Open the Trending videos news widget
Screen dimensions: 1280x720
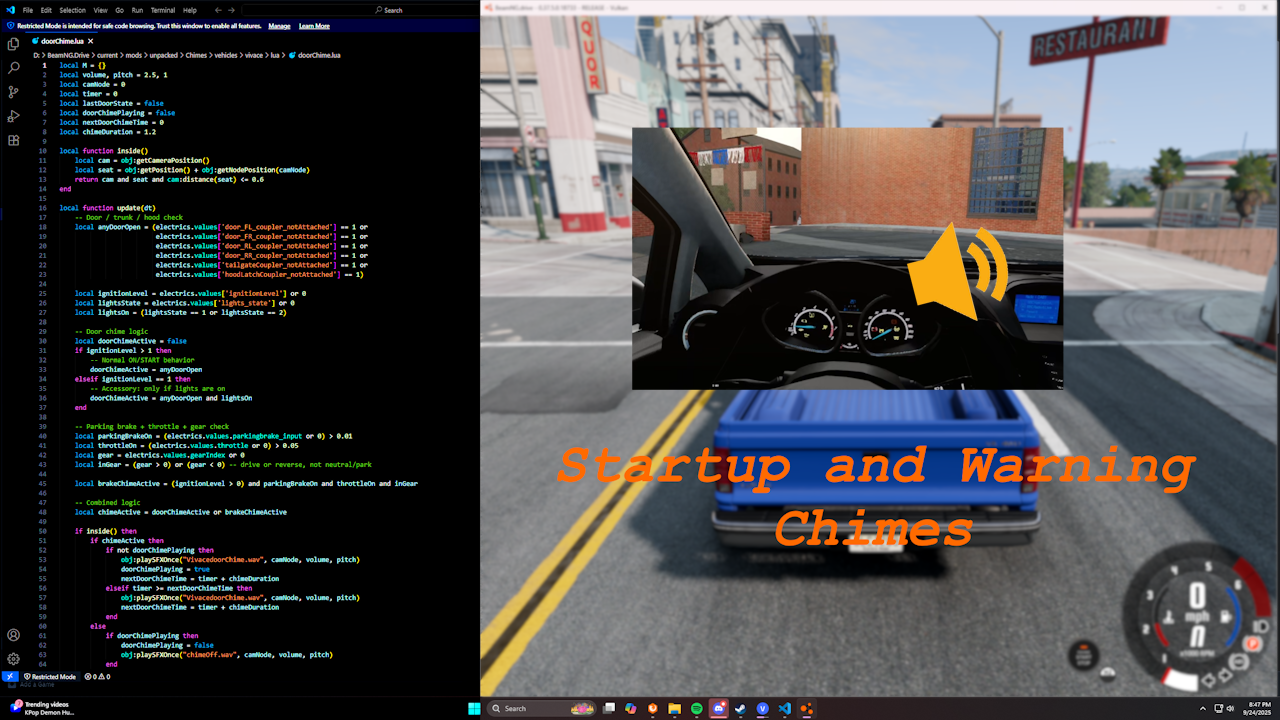point(45,708)
